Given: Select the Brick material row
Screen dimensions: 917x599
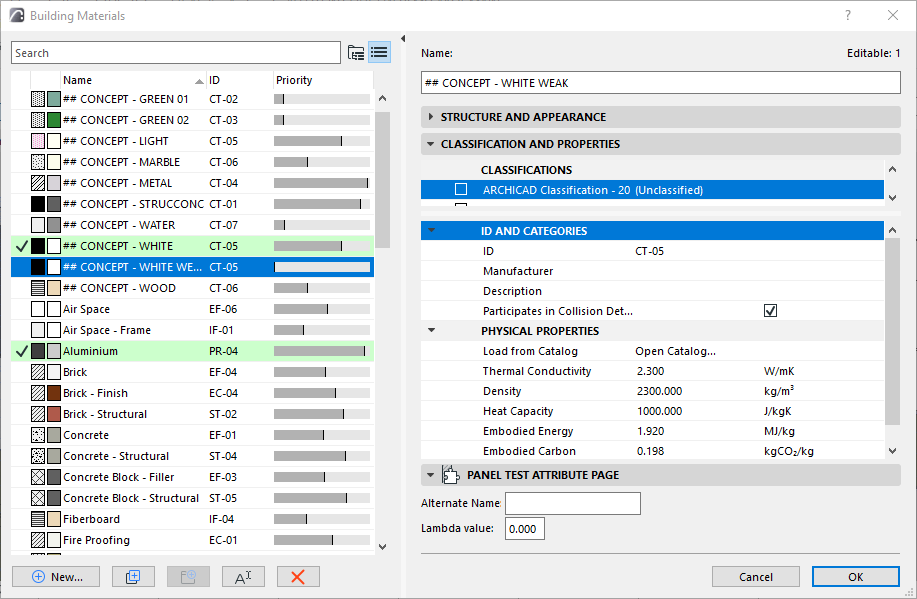Looking at the screenshot, I should click(x=192, y=372).
